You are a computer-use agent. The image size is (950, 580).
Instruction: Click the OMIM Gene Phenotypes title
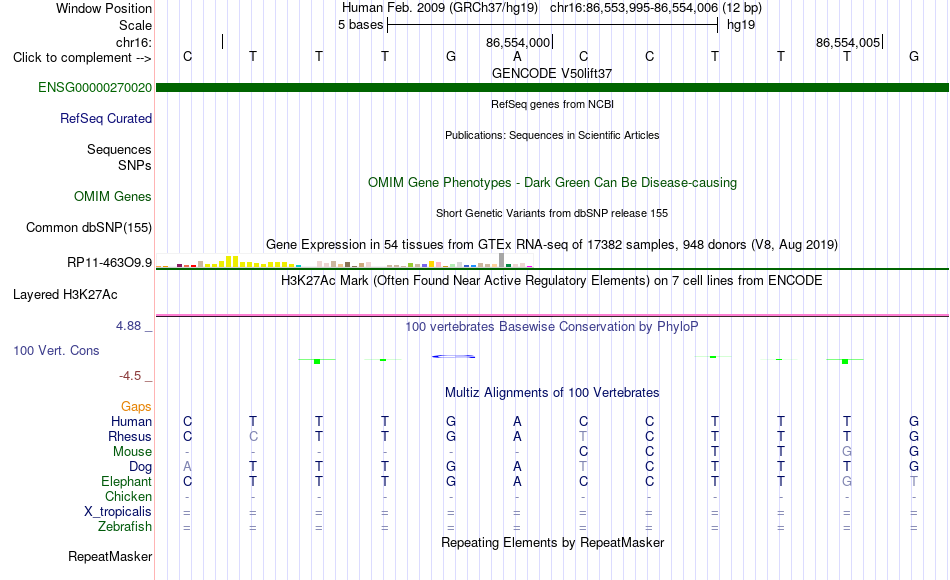[x=552, y=182]
